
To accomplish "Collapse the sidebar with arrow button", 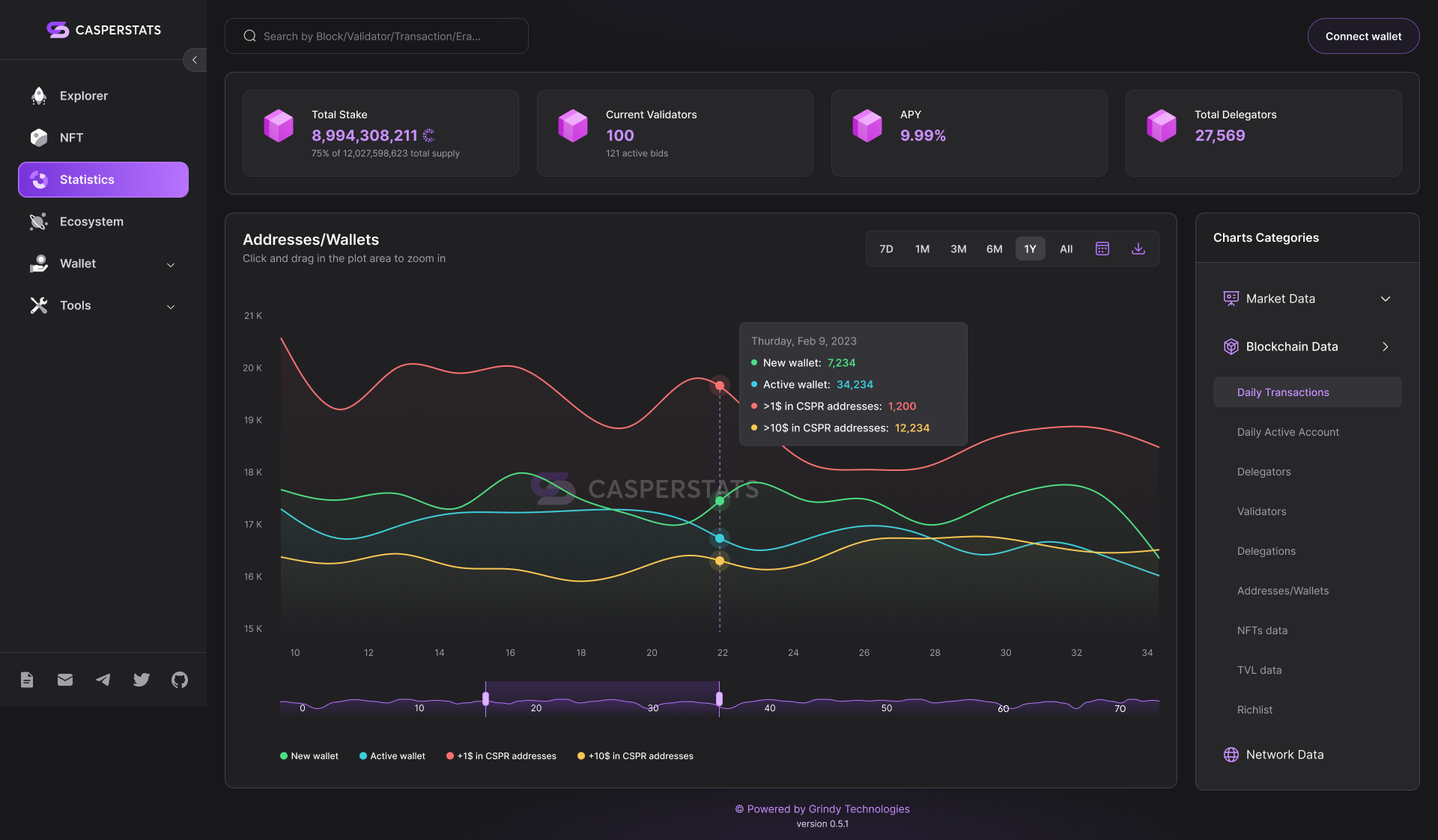I will click(x=195, y=60).
